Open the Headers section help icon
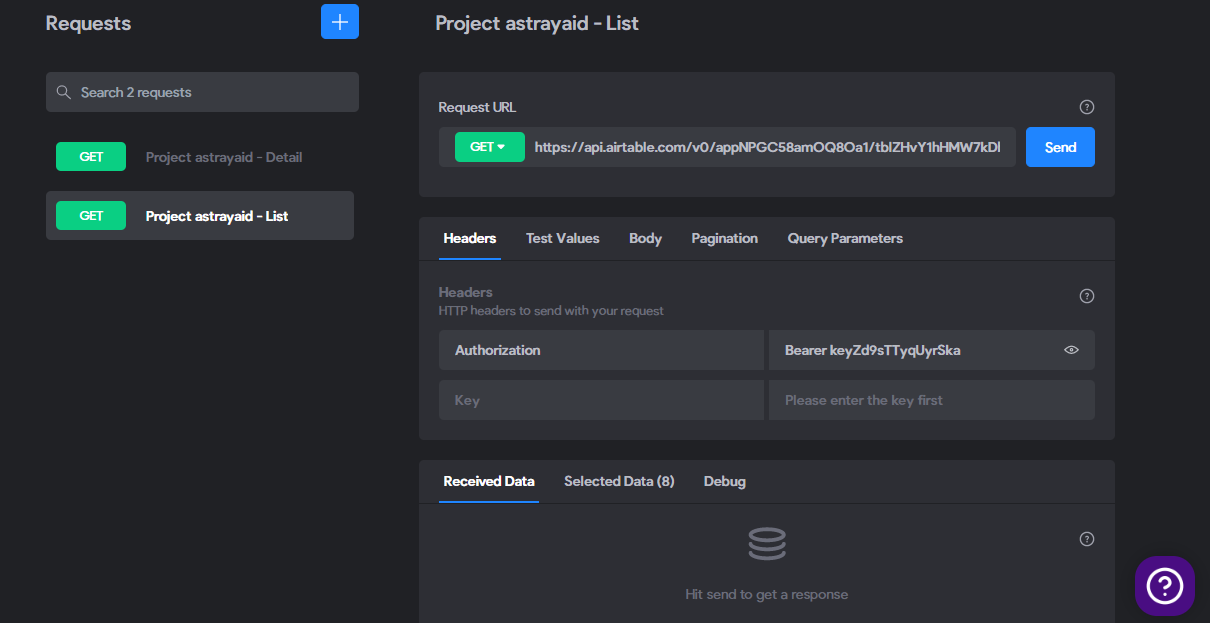 coord(1087,296)
